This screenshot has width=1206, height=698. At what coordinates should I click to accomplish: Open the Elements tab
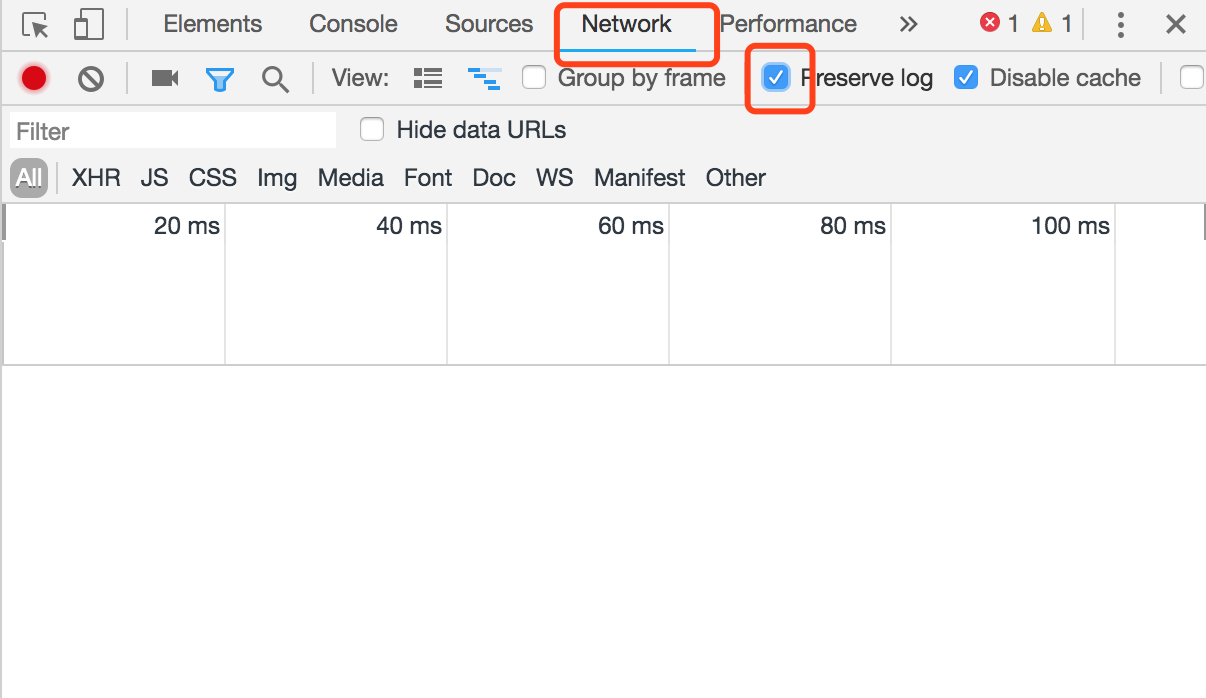pyautogui.click(x=213, y=24)
